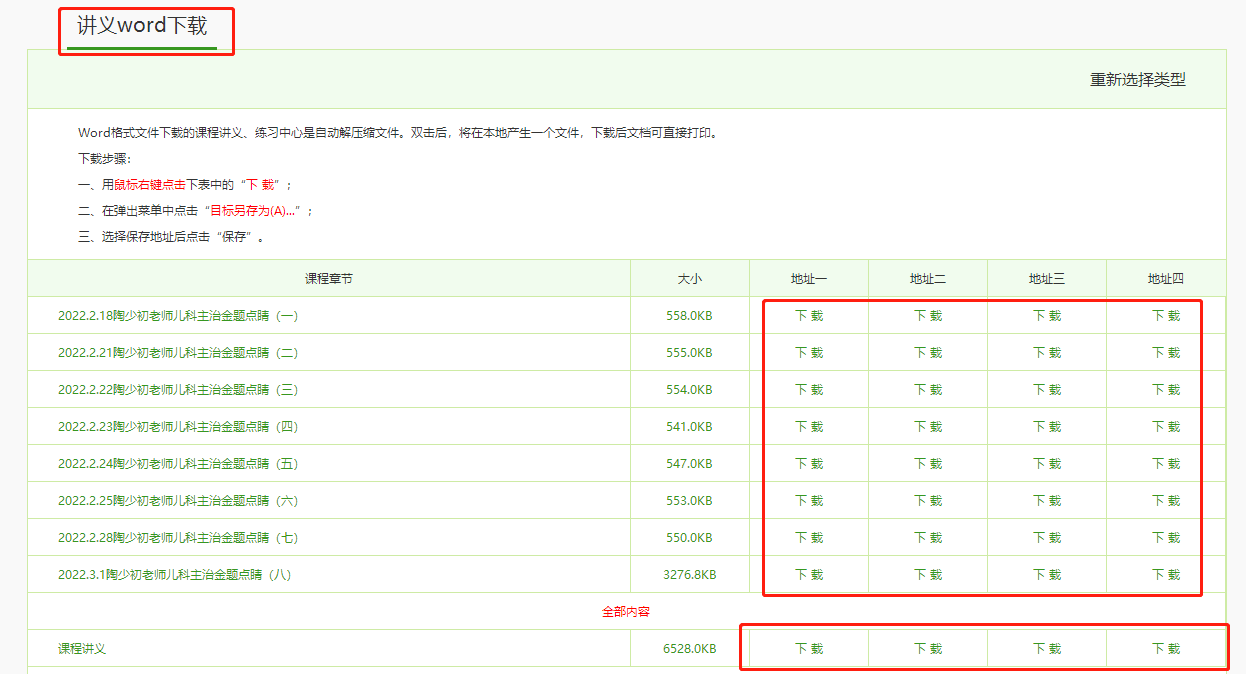
Task: Download lecture (一) from 地址一
Action: point(809,316)
